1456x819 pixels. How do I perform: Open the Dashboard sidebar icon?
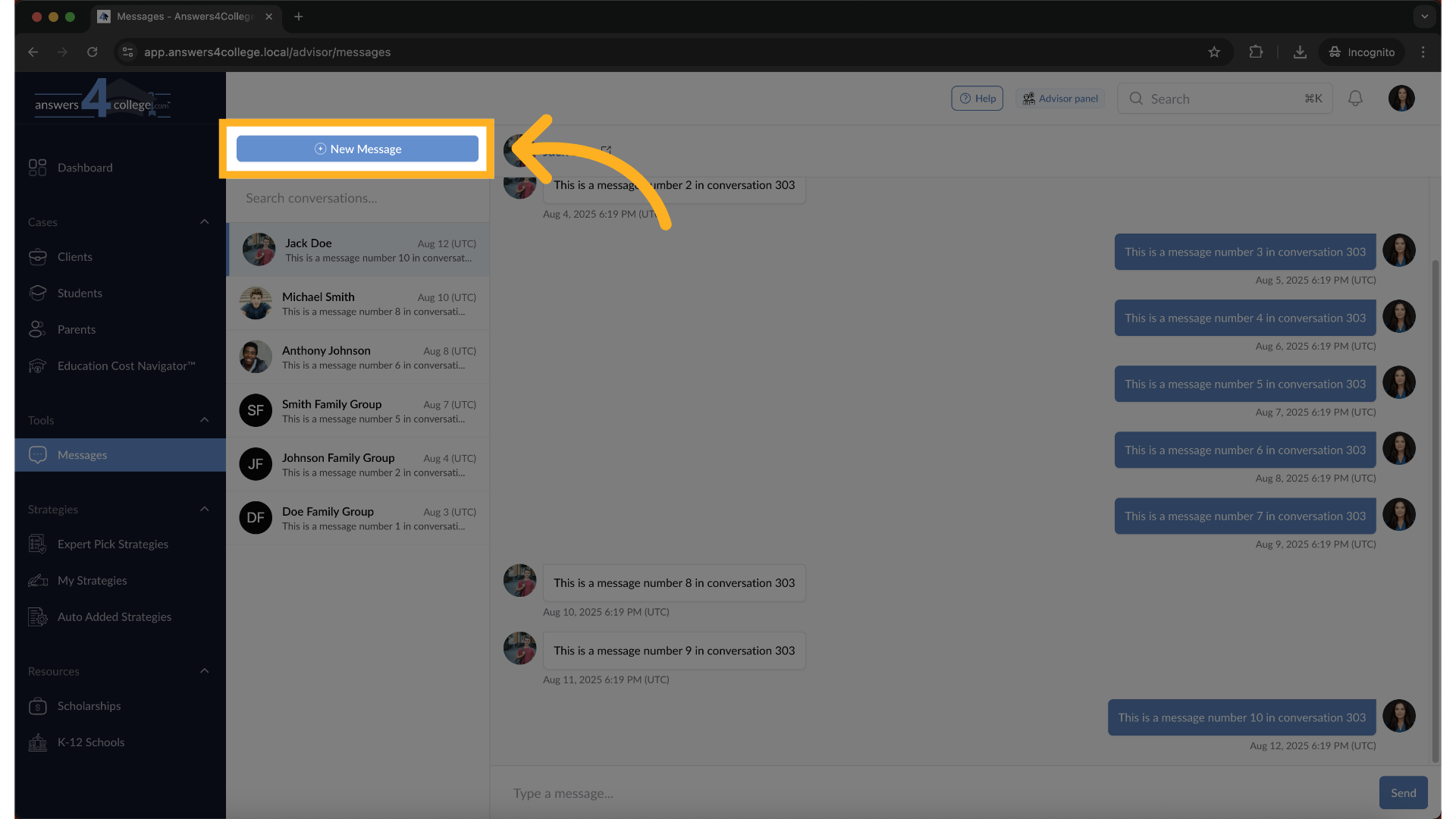pos(38,168)
